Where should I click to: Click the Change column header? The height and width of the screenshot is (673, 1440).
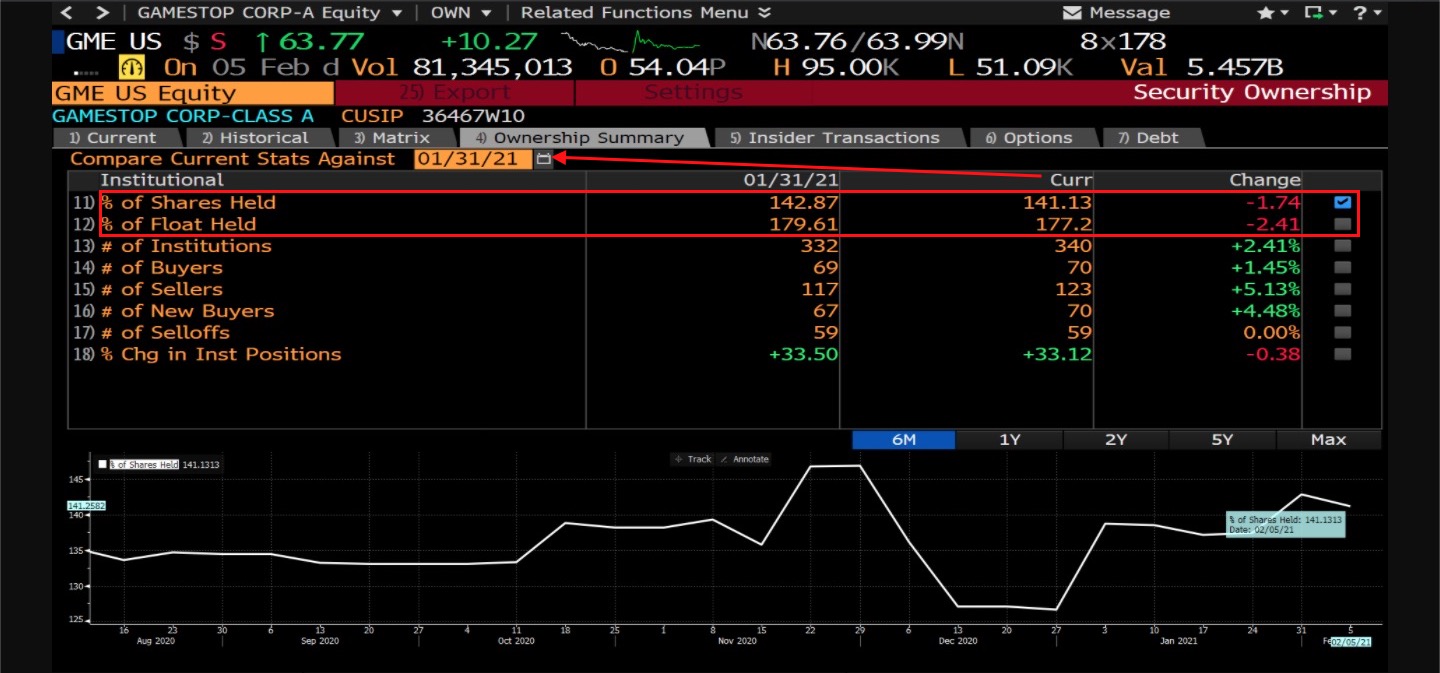(x=1265, y=180)
